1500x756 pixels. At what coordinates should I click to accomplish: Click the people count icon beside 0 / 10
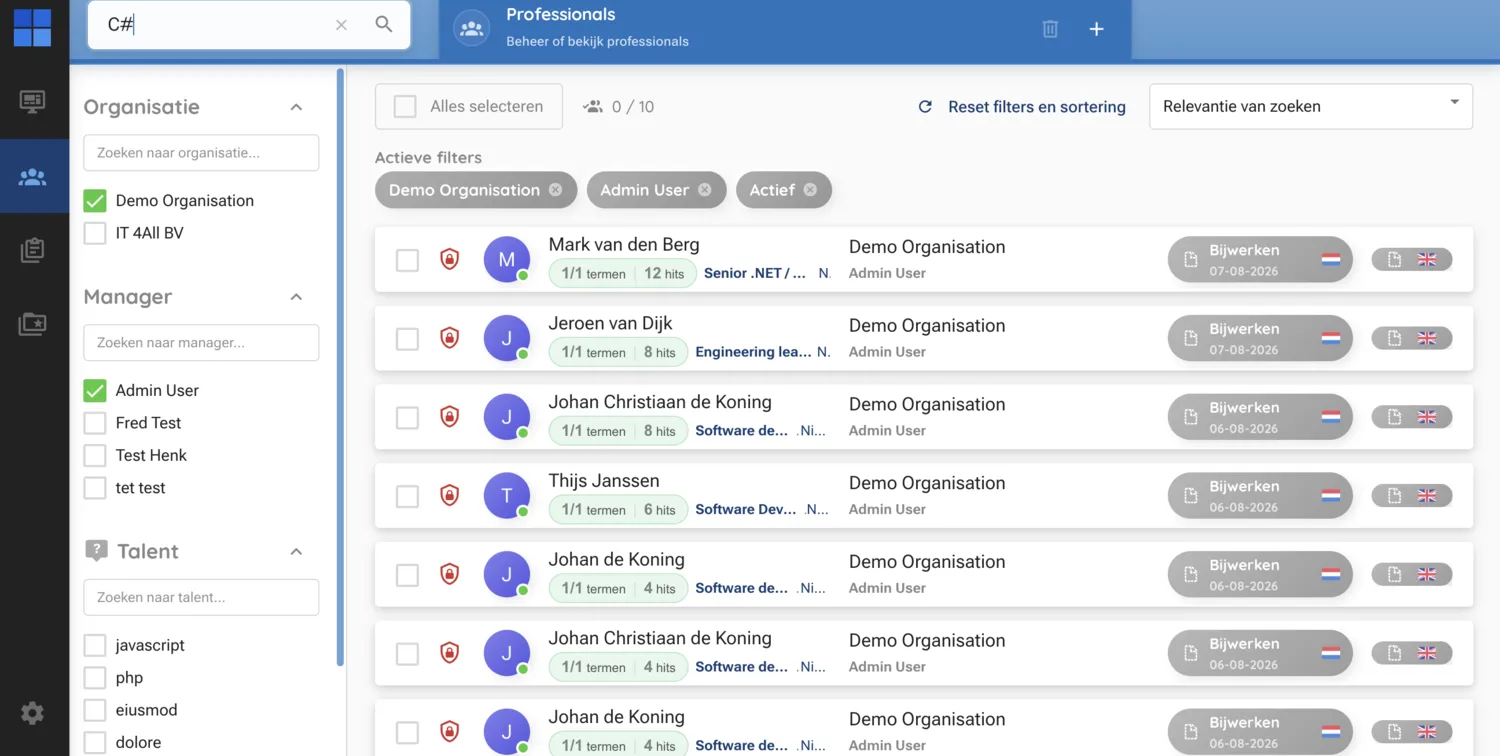pyautogui.click(x=594, y=107)
